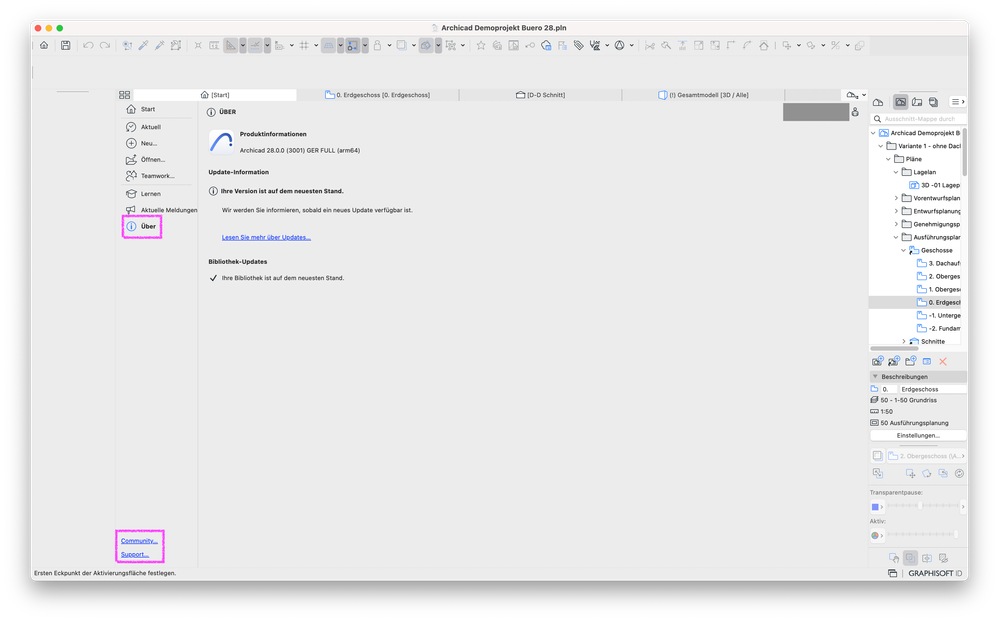Open the Community... link
Viewport: 999px width, 621px height.
[140, 541]
